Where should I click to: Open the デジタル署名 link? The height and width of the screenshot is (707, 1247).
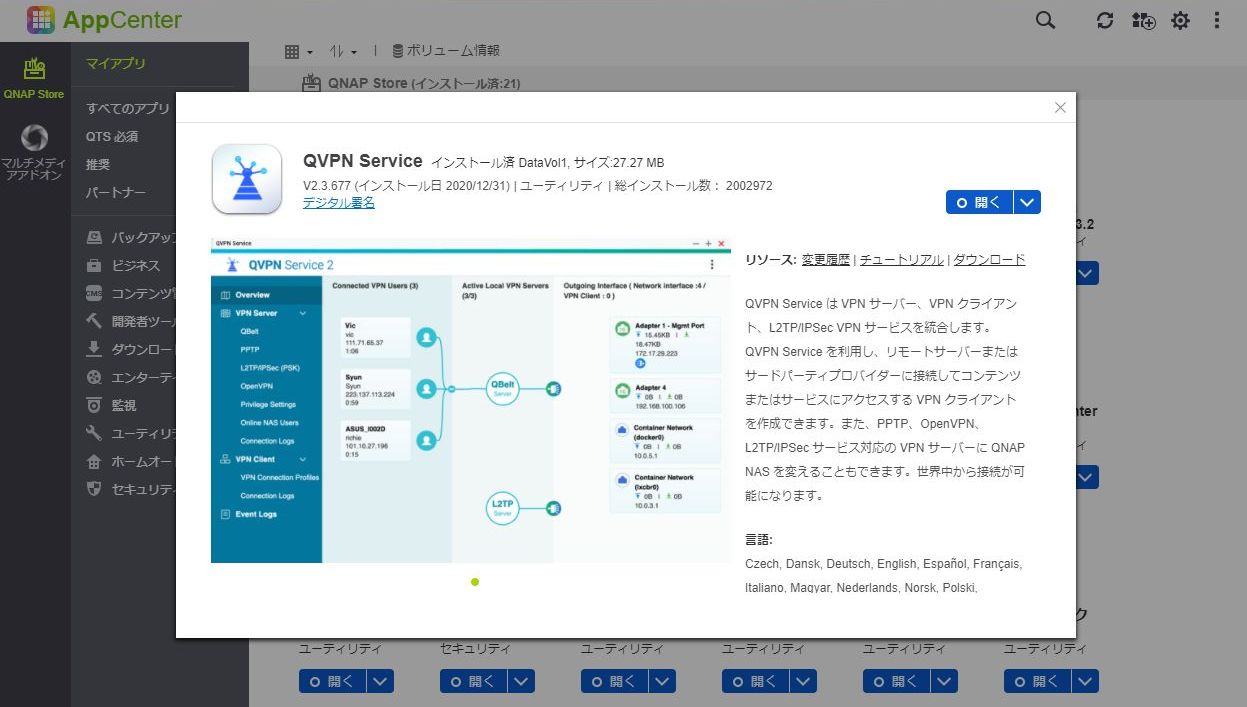coord(339,203)
